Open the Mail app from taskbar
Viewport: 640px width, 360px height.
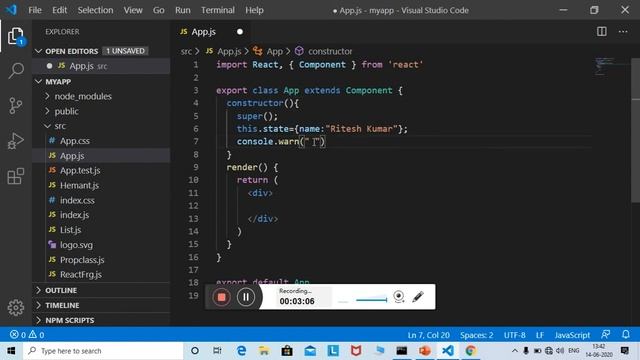click(310, 351)
